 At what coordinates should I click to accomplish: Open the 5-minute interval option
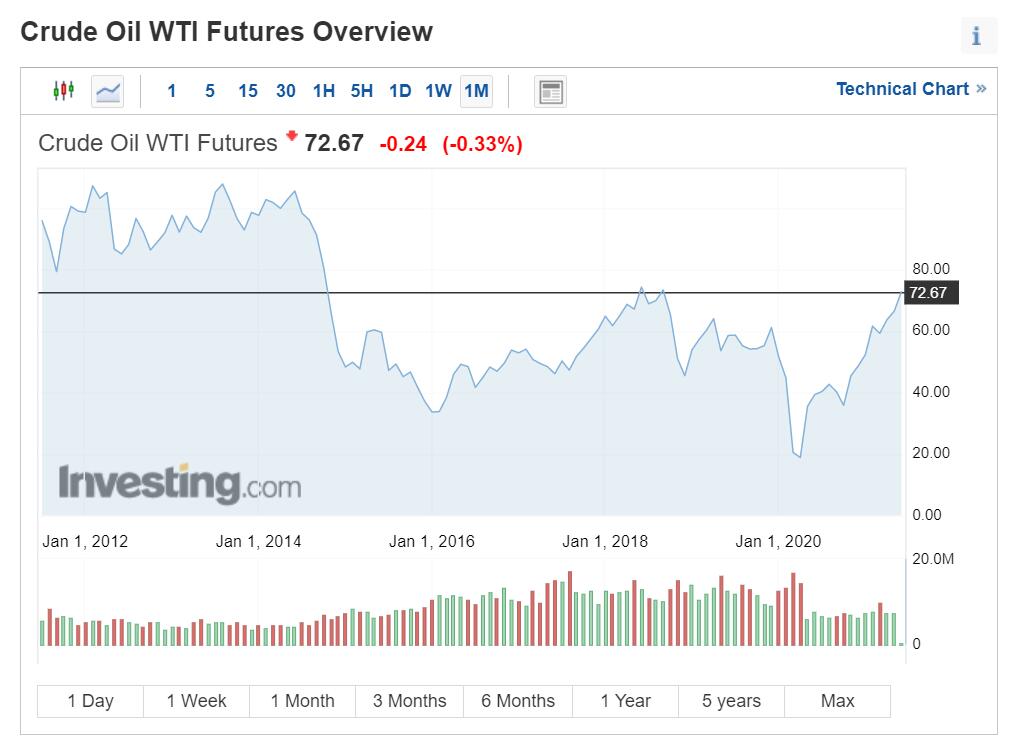(x=209, y=90)
